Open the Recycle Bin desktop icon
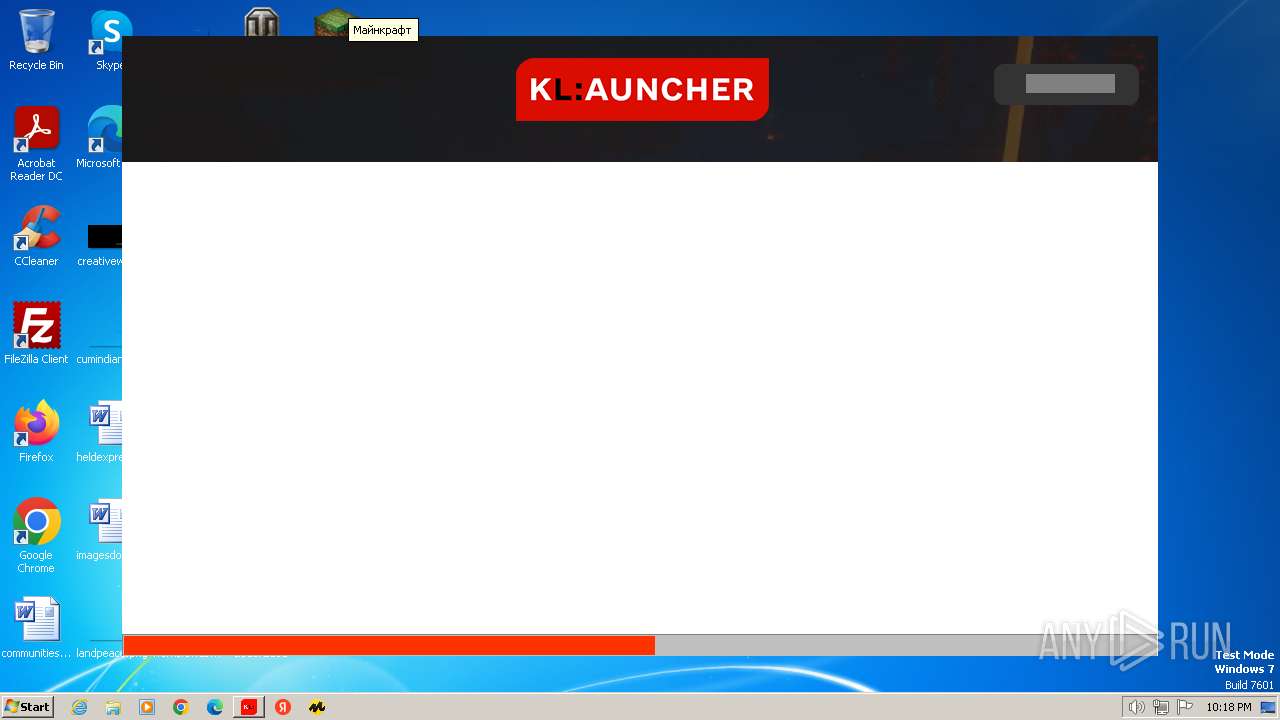Image resolution: width=1280 pixels, height=720 pixels. (36, 40)
